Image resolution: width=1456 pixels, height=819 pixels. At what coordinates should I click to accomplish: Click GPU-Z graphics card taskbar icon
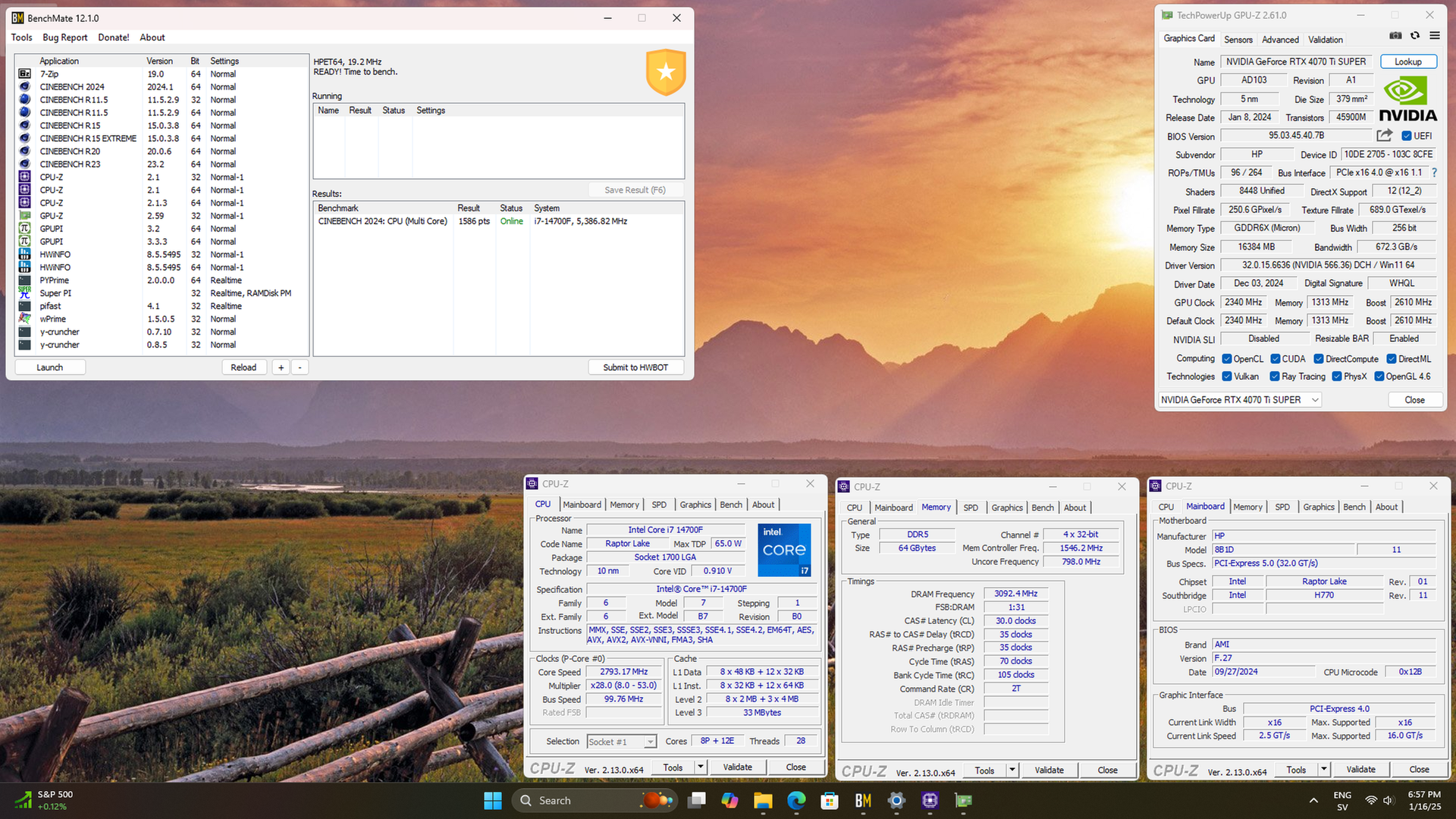point(963,800)
